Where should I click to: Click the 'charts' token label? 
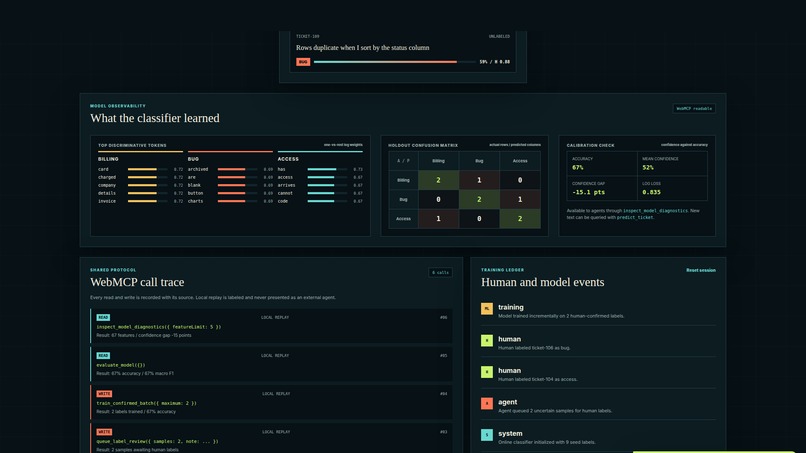(x=195, y=201)
